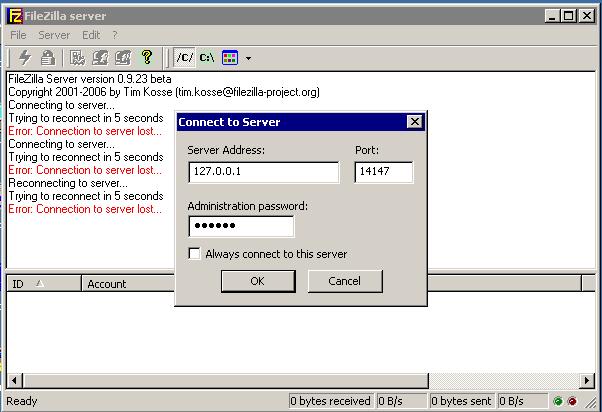Click the Port input field
602x412 pixels.
pos(384,172)
